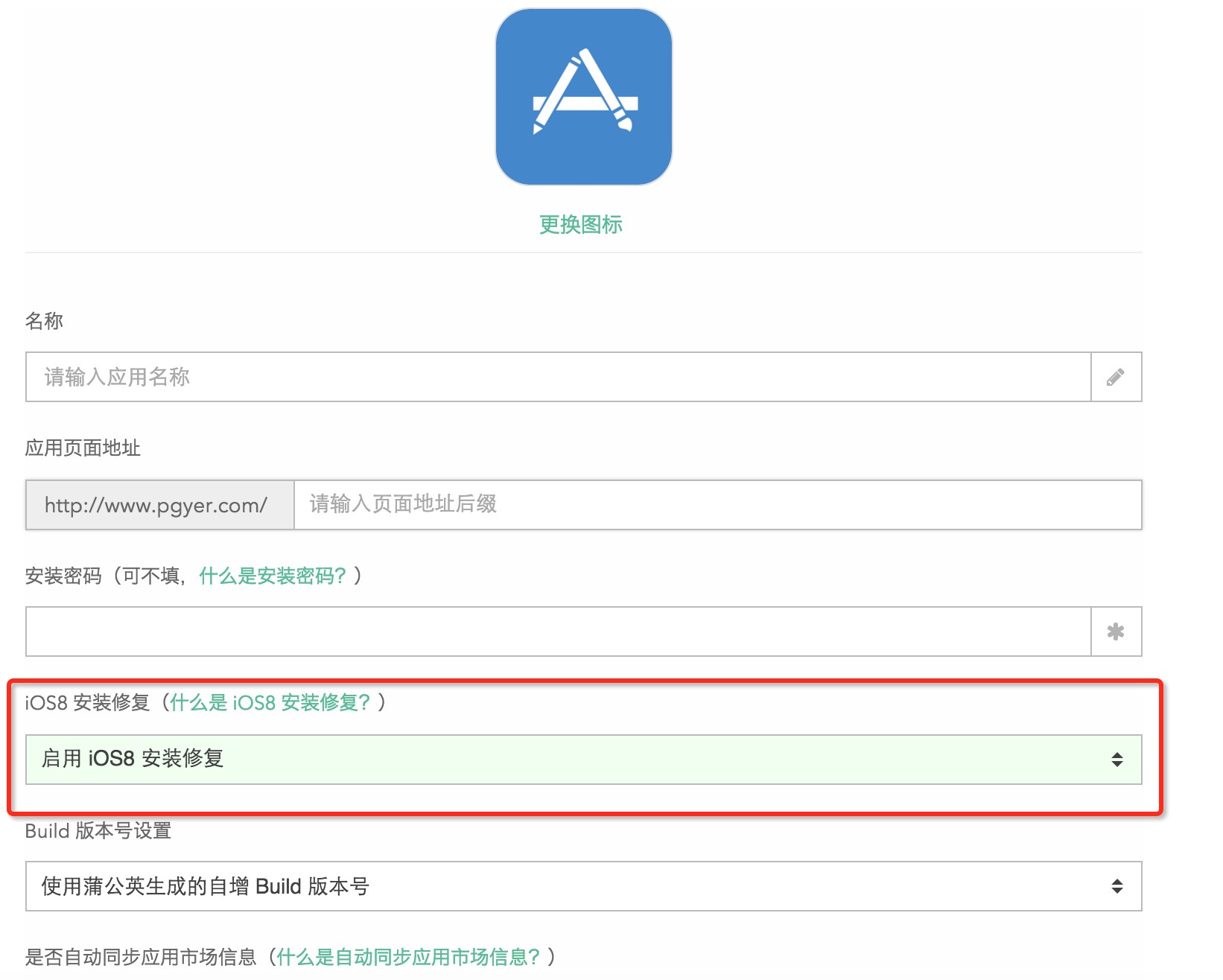Click the pencil edit icon beside name field
This screenshot has width=1223, height=980.
coord(1115,377)
